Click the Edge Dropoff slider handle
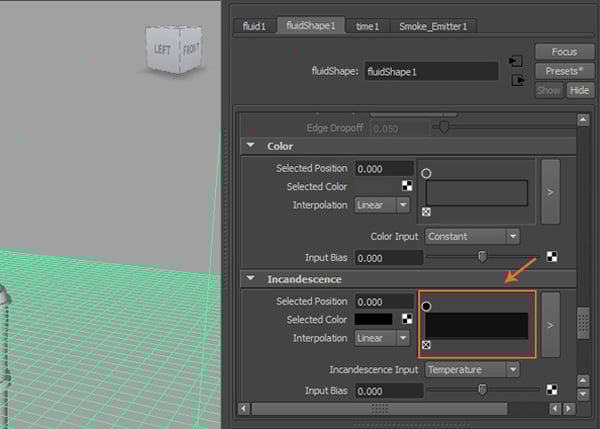The image size is (600, 429). (x=444, y=127)
